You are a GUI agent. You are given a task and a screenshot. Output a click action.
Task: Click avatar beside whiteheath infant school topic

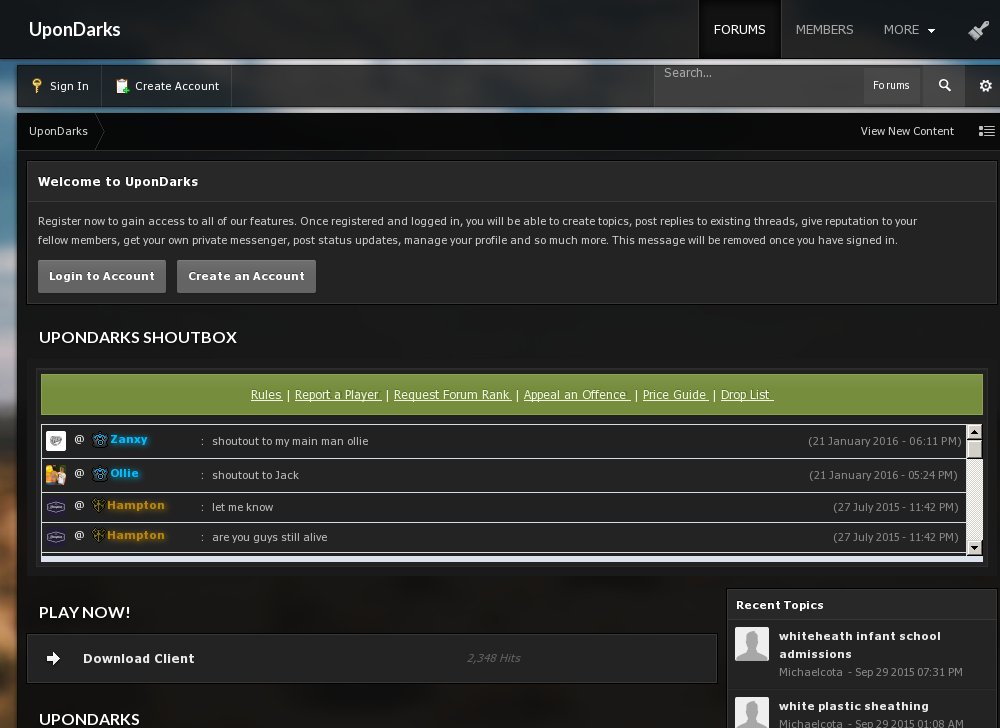pyautogui.click(x=752, y=645)
